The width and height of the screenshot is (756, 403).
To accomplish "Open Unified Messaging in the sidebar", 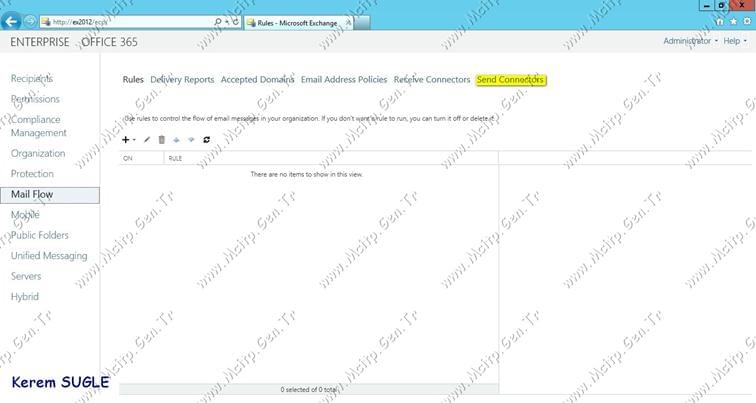I will 49,256.
